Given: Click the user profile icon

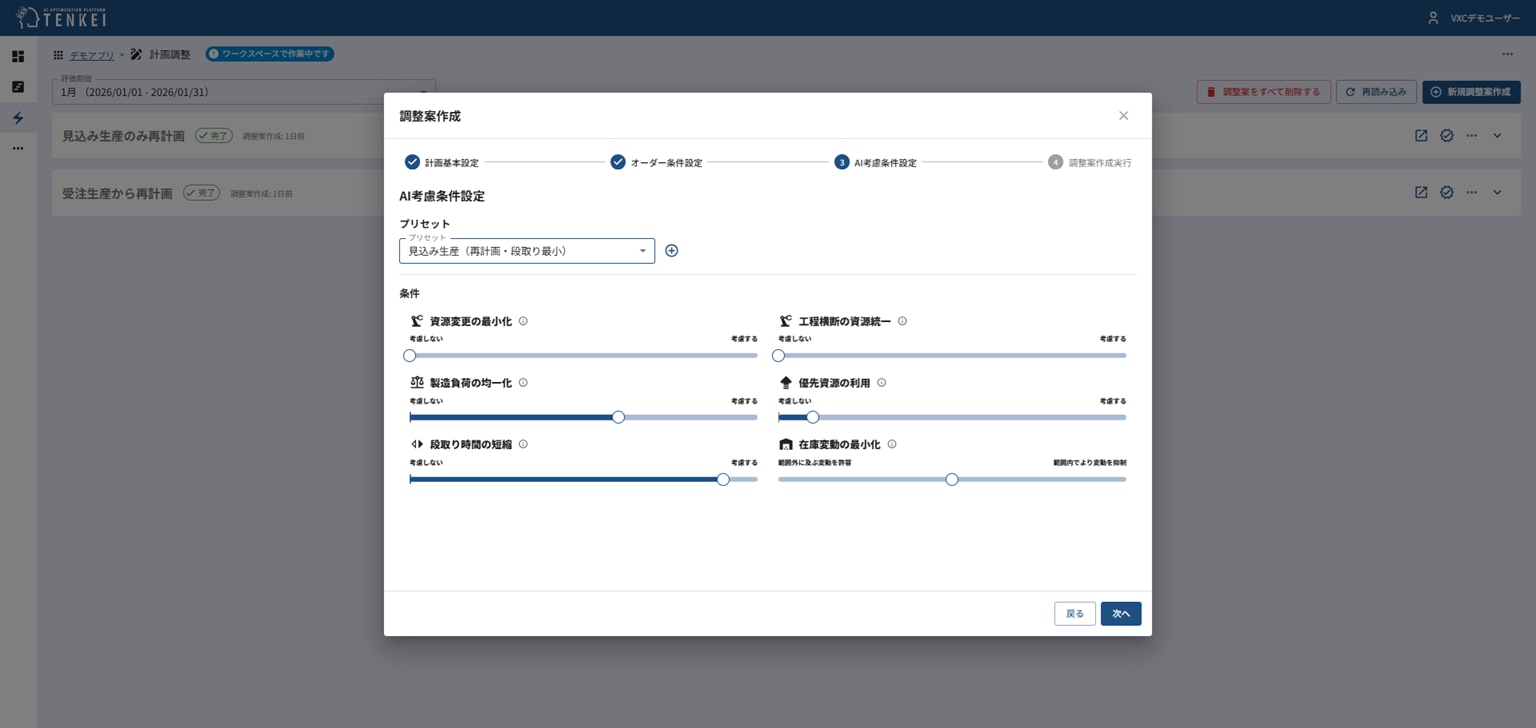Looking at the screenshot, I should tap(1433, 18).
